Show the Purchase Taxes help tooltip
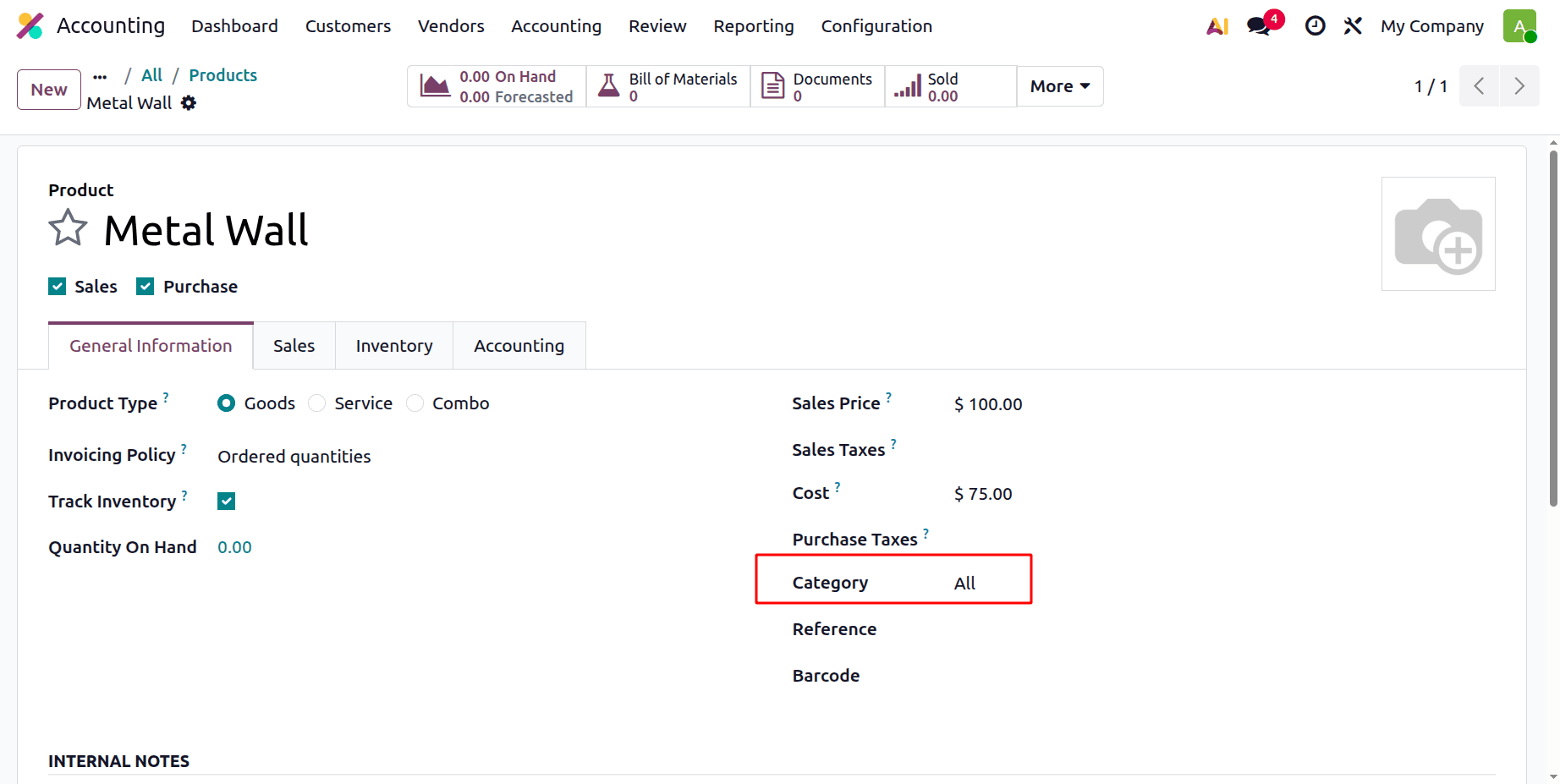The height and width of the screenshot is (784, 1560). 926,533
